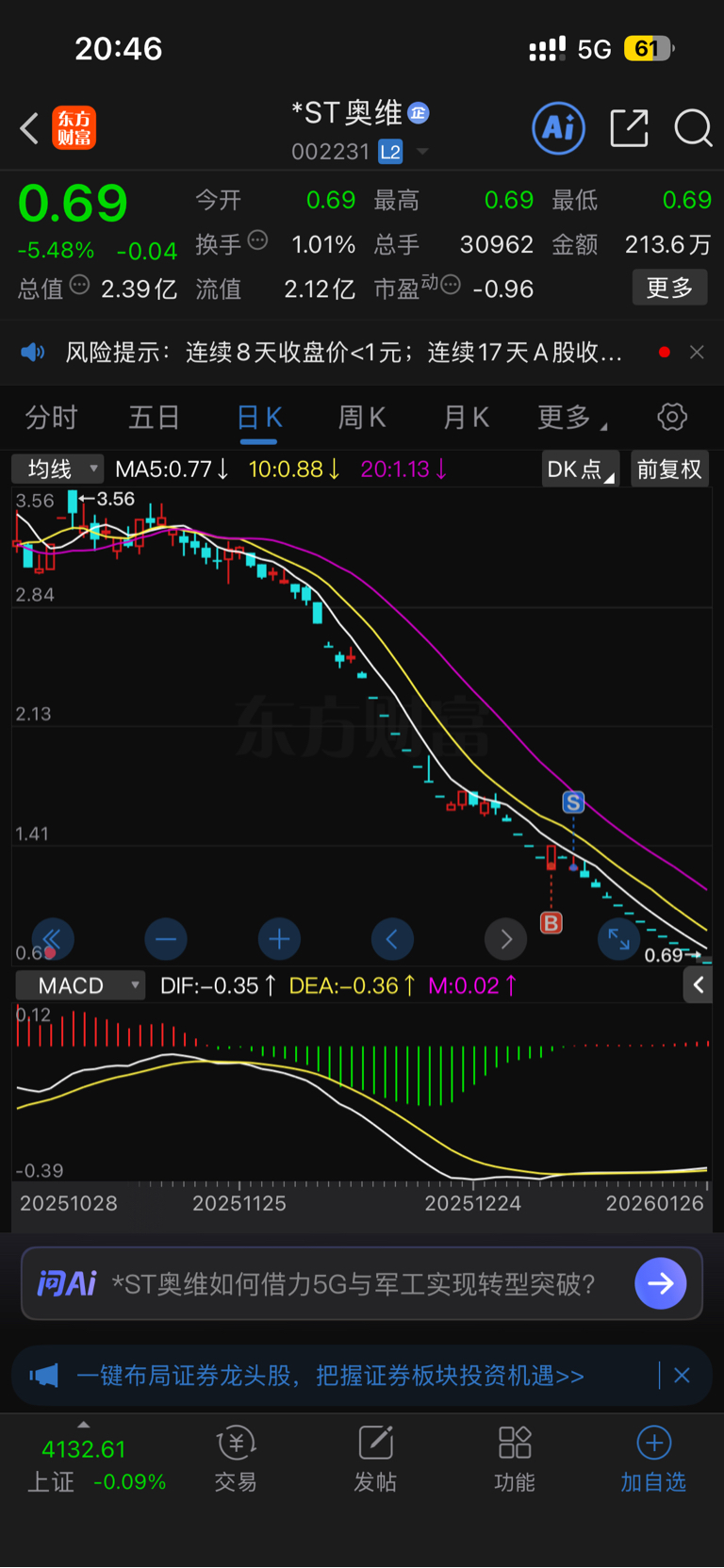Screen dimensions: 724x1568
Task: Tap the 正 badge next to *ST奥维
Action: 419,114
